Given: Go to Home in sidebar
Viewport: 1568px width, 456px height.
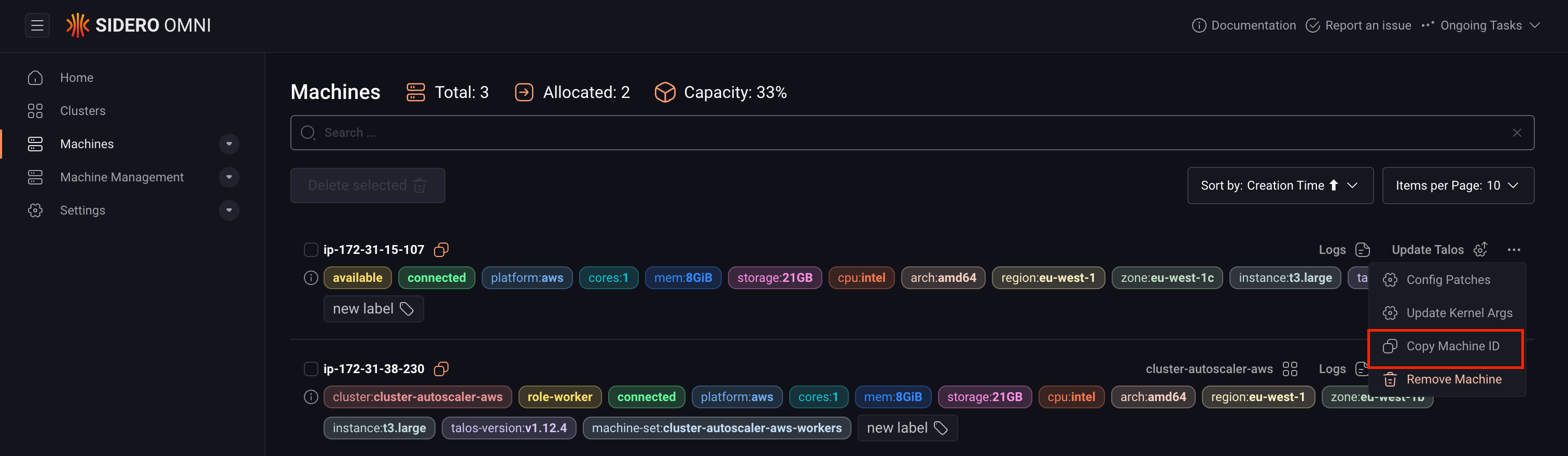Looking at the screenshot, I should coord(77,78).
